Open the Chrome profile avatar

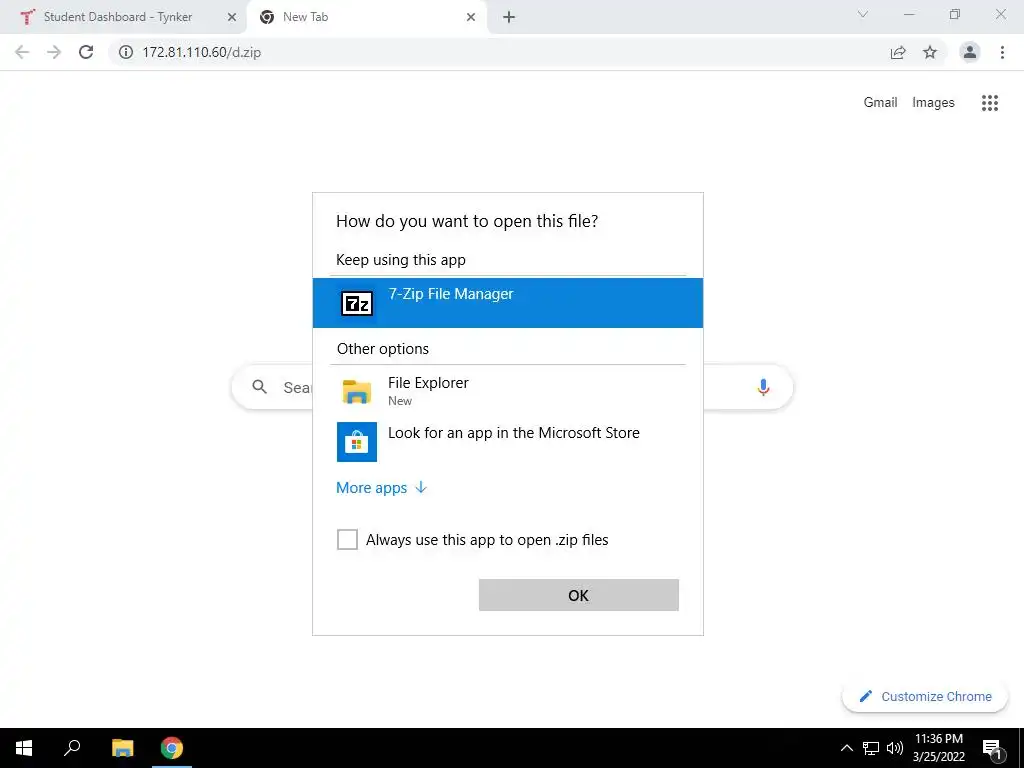[970, 52]
